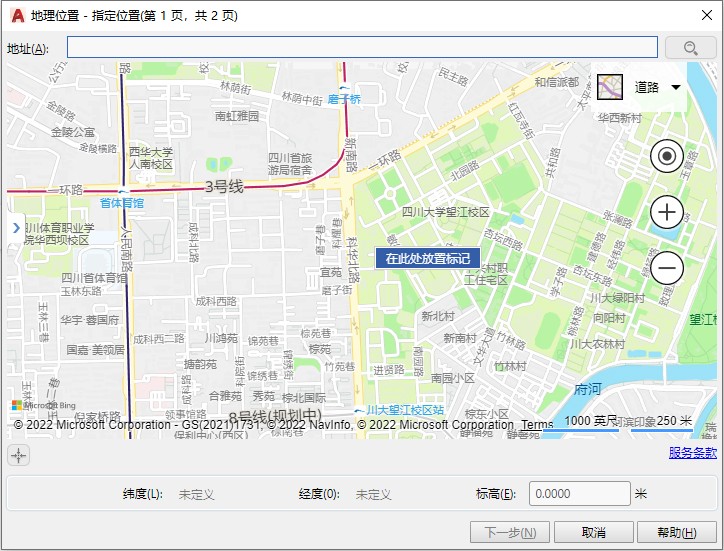Click the 华宇·蓉国府 map label
Image resolution: width=724 pixels, height=551 pixels.
coord(90,320)
